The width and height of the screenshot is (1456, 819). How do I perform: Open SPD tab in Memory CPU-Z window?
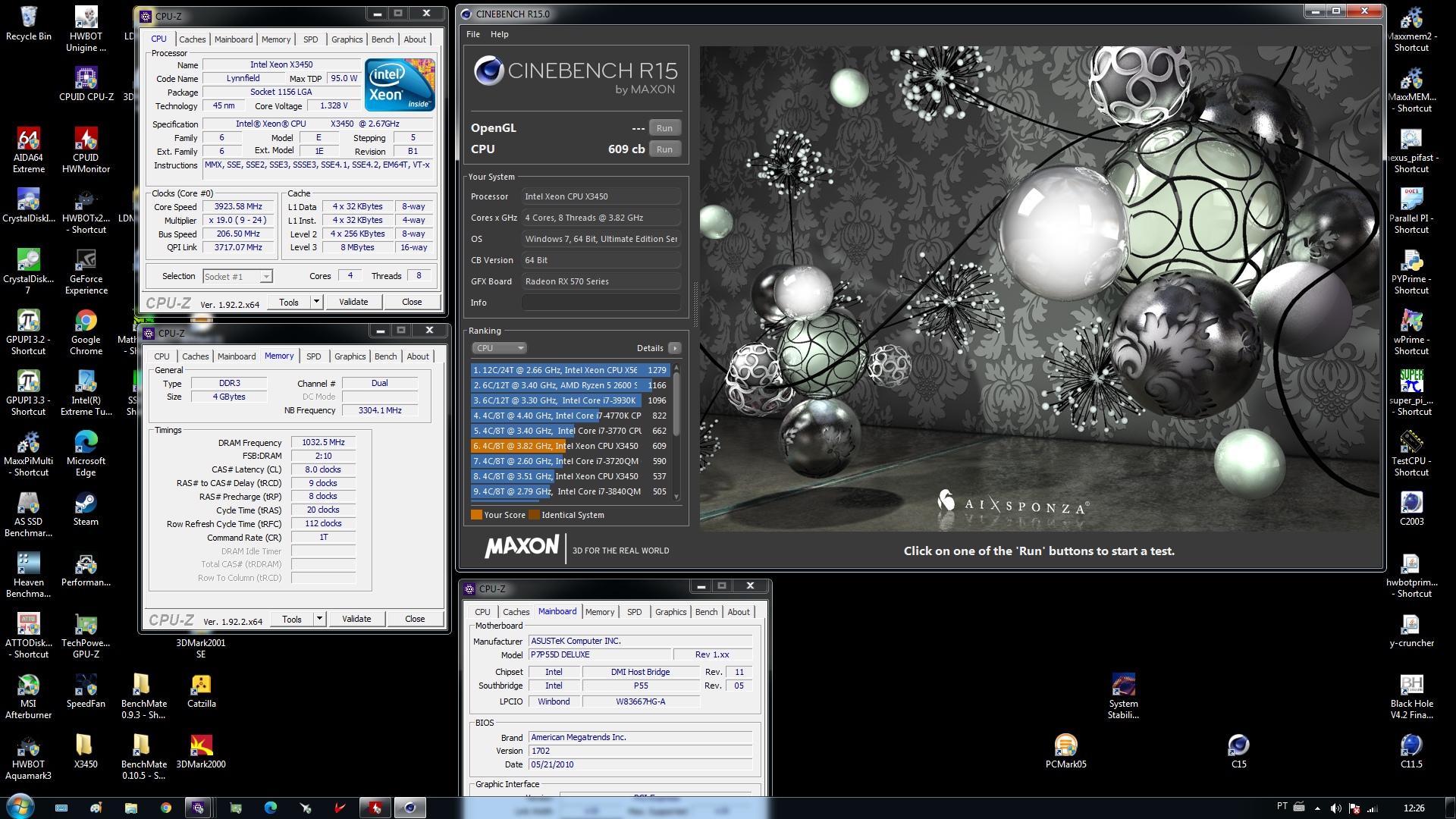pyautogui.click(x=314, y=356)
